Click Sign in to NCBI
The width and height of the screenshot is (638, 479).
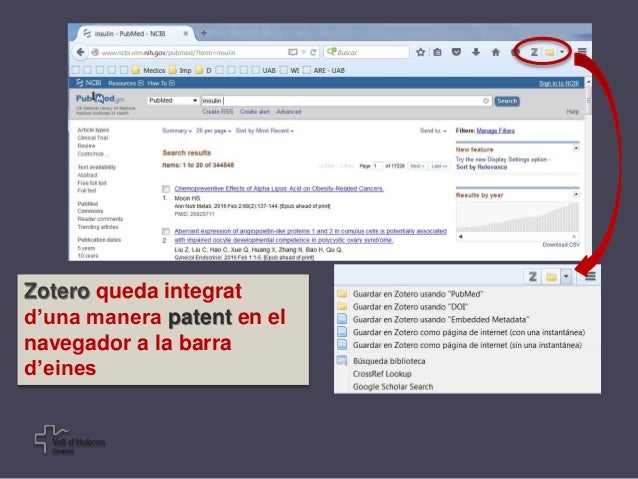tap(559, 83)
